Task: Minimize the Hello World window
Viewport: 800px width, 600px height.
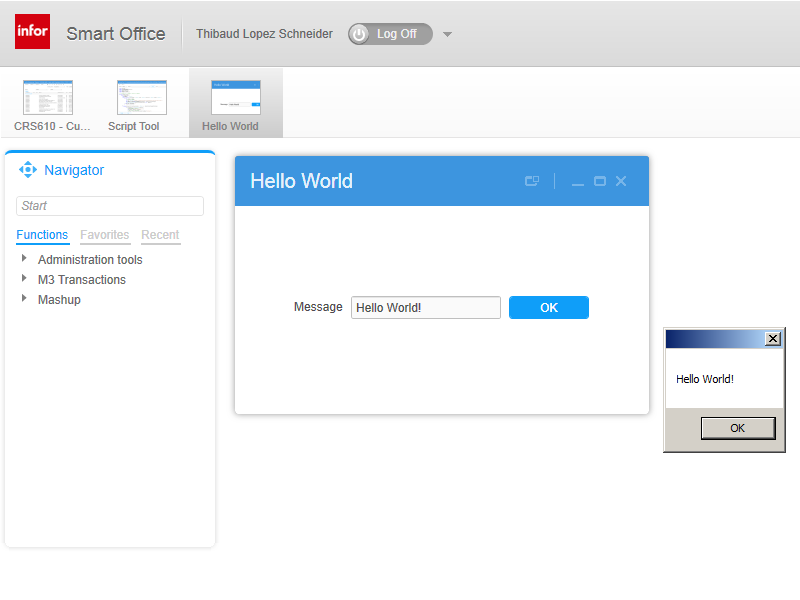Action: [x=577, y=182]
